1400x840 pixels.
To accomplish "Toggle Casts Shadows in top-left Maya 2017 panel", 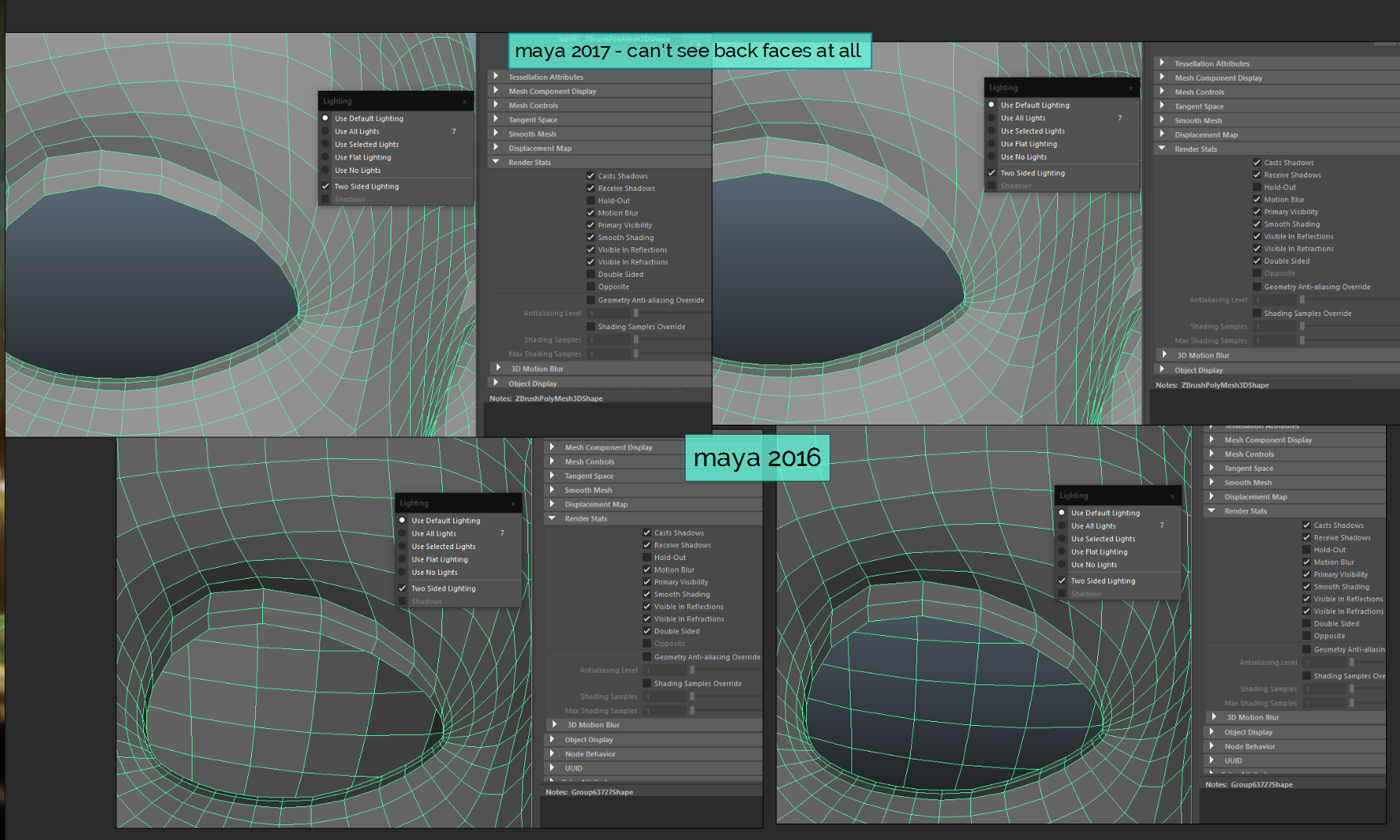I will (591, 176).
